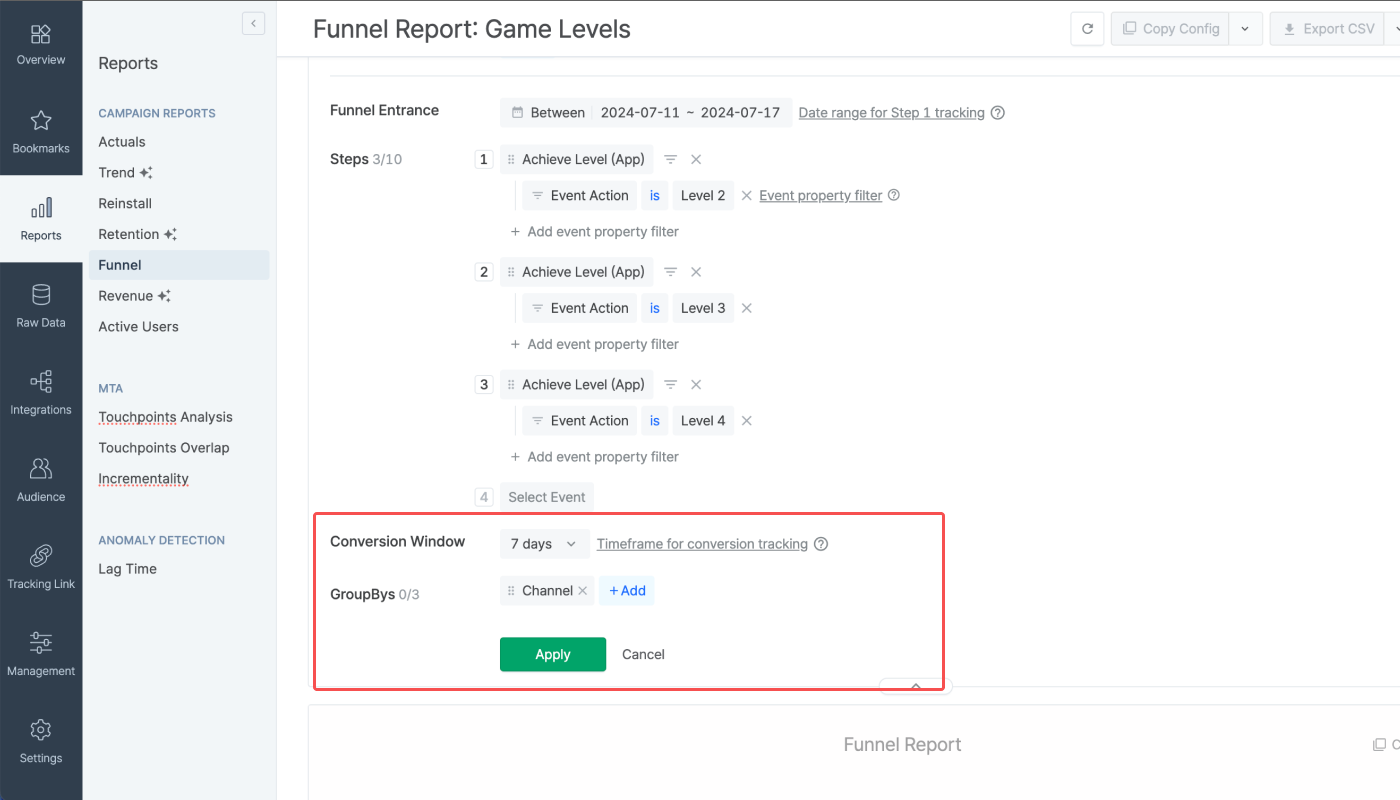Click the Level 2 value field
1400x800 pixels.
(x=703, y=196)
